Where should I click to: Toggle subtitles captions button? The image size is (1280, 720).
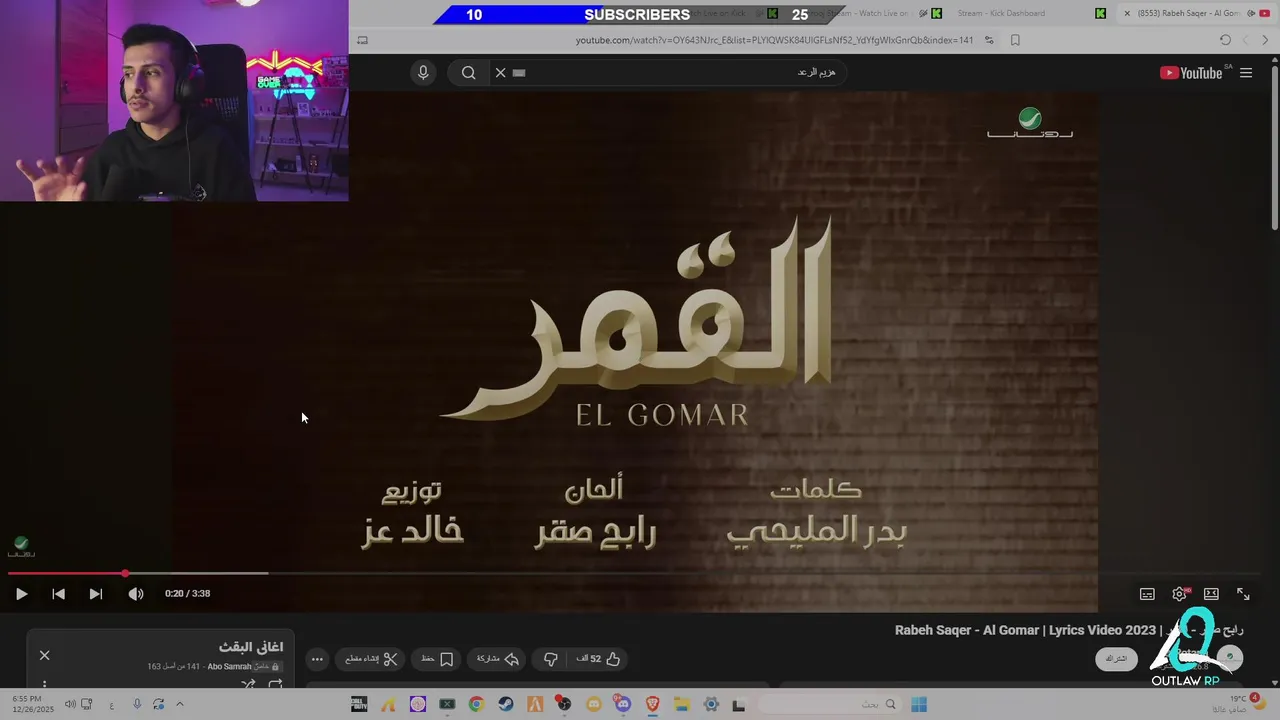[1147, 594]
